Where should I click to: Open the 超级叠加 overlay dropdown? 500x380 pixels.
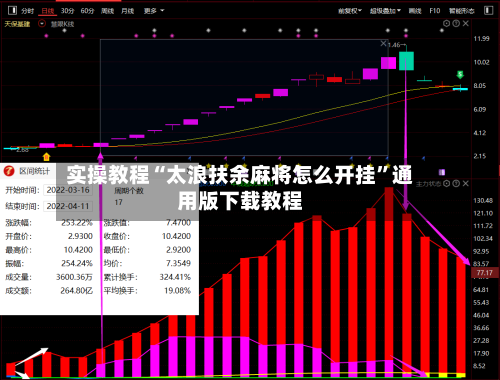[x=385, y=11]
